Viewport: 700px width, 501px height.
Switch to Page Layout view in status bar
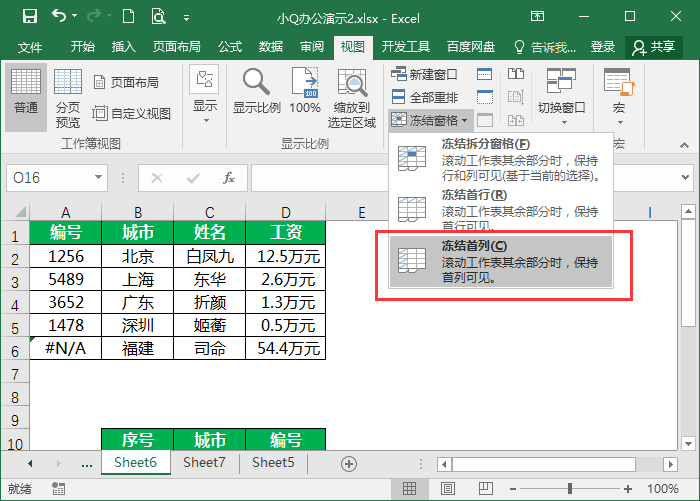click(x=448, y=488)
